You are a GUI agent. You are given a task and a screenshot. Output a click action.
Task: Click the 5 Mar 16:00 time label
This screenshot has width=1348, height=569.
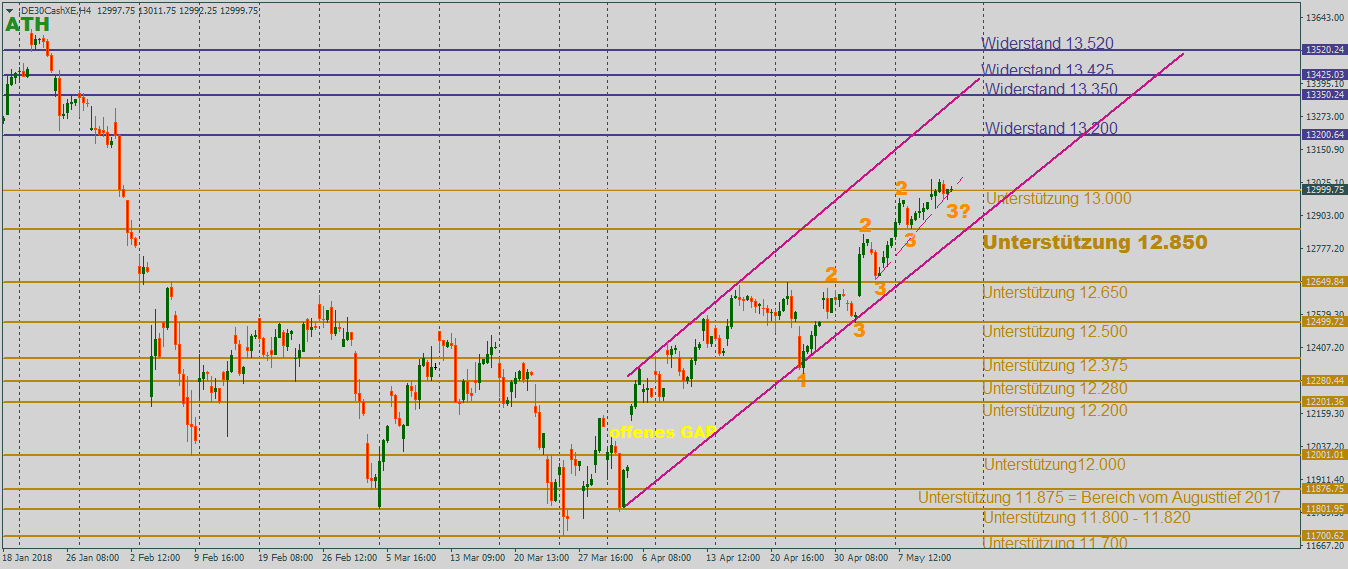coord(411,558)
